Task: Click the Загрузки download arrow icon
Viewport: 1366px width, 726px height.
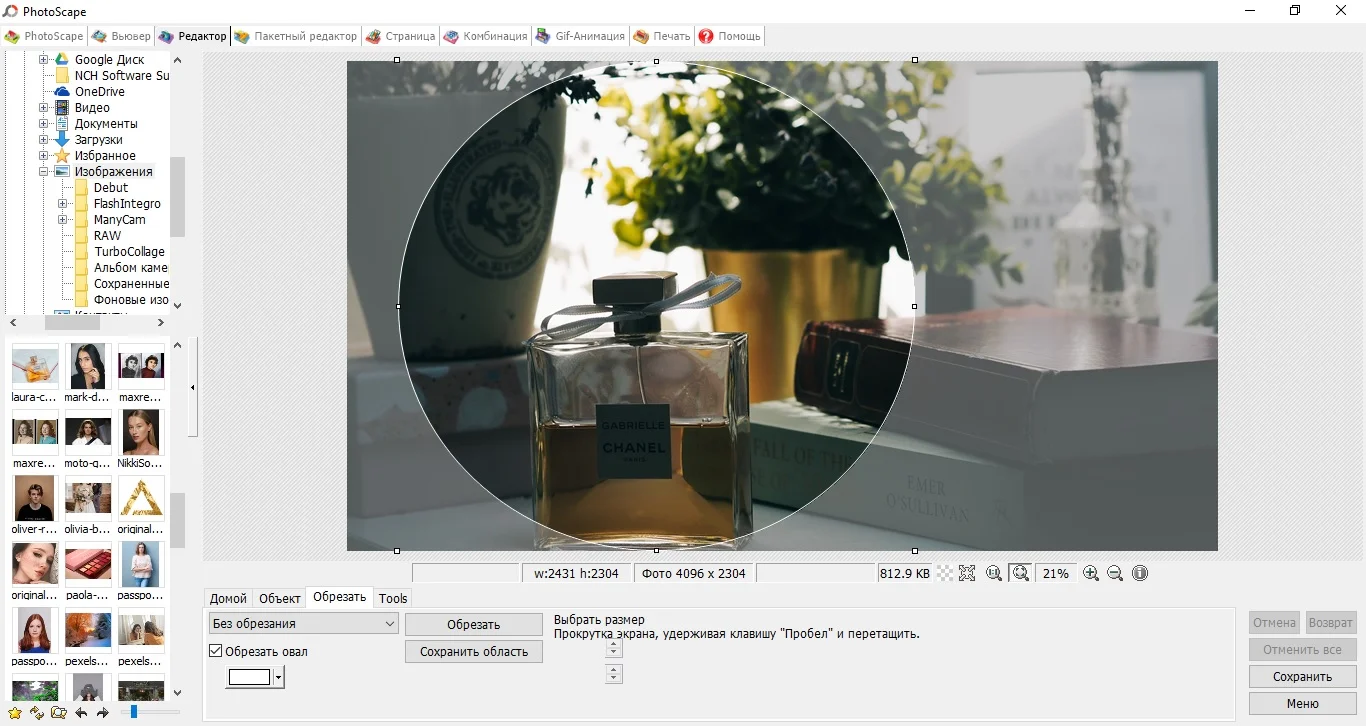Action: click(62, 140)
